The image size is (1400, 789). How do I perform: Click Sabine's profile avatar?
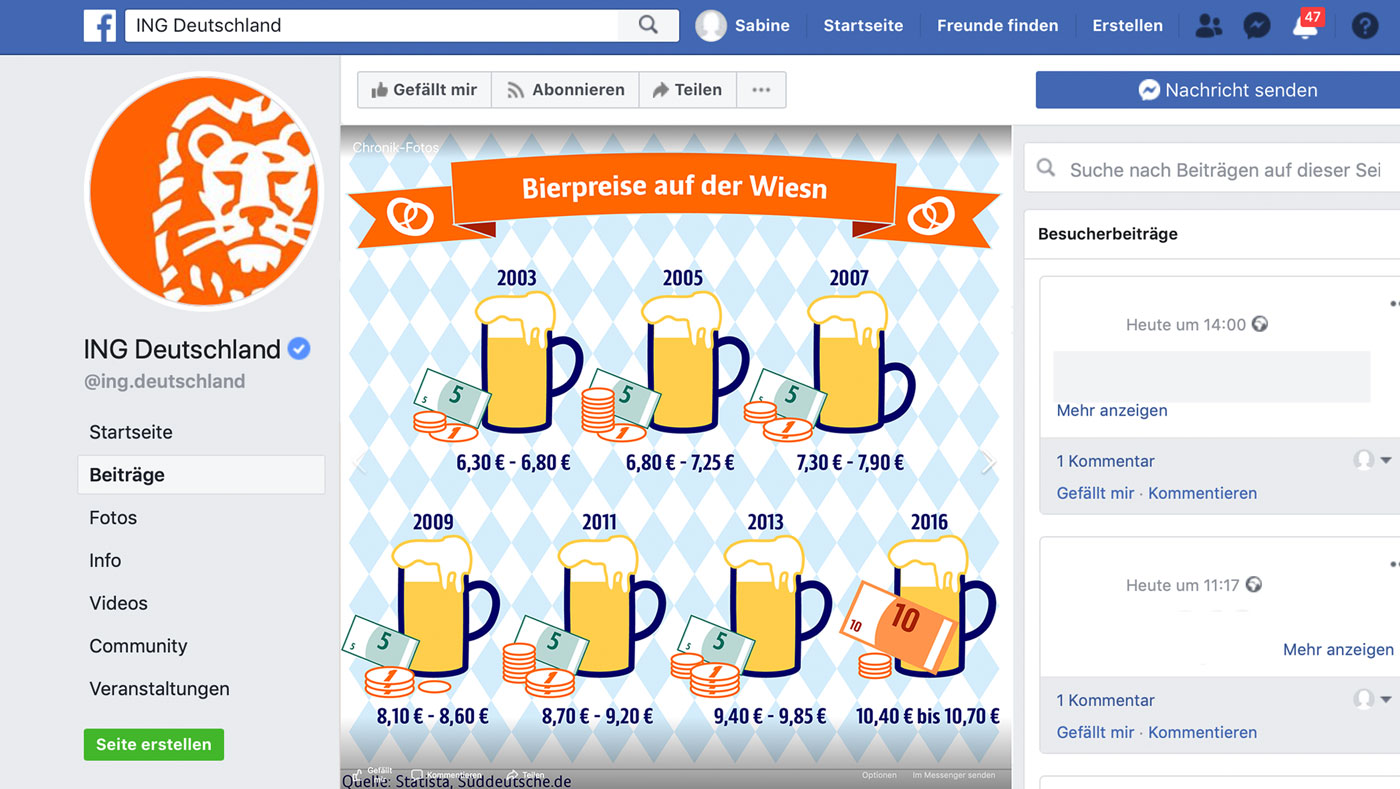click(711, 26)
